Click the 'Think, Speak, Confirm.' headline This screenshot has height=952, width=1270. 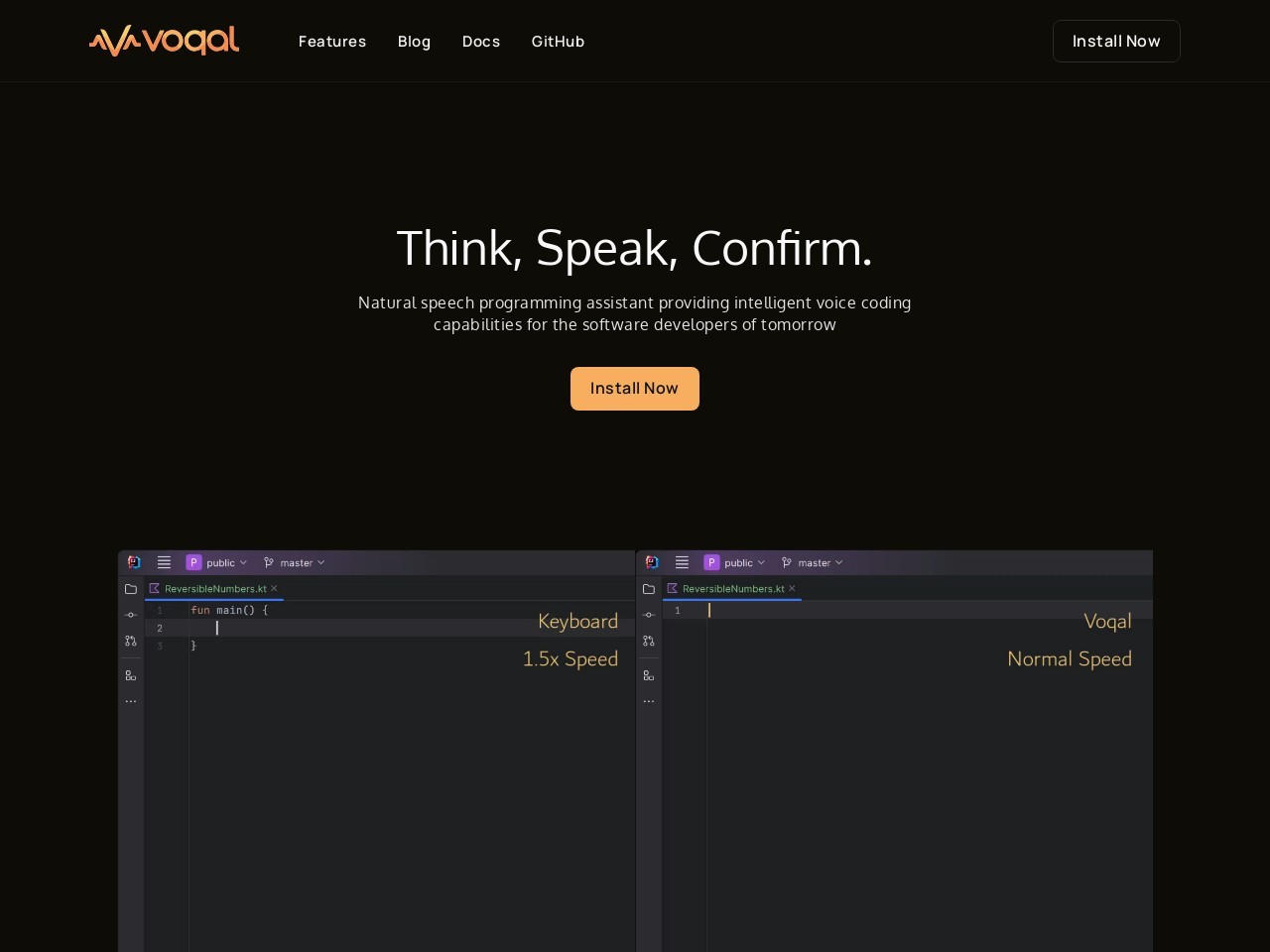pyautogui.click(x=635, y=248)
